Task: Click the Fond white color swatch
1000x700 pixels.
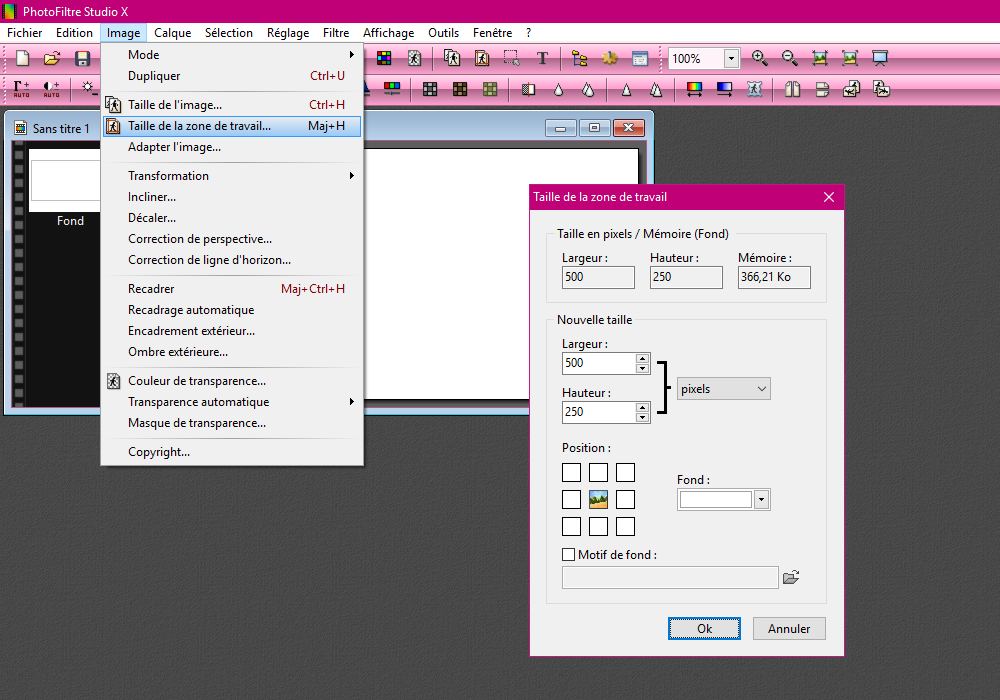Action: [716, 500]
